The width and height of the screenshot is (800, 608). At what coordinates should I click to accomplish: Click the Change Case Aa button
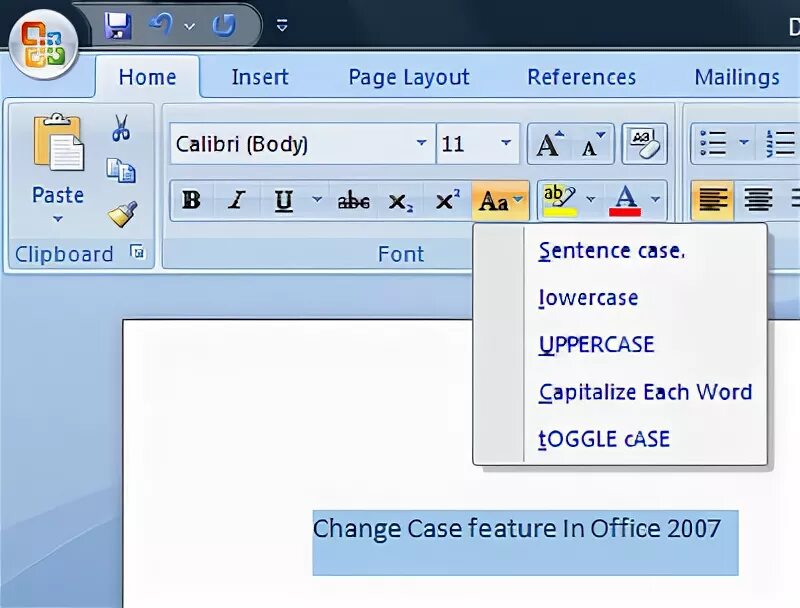(x=500, y=200)
